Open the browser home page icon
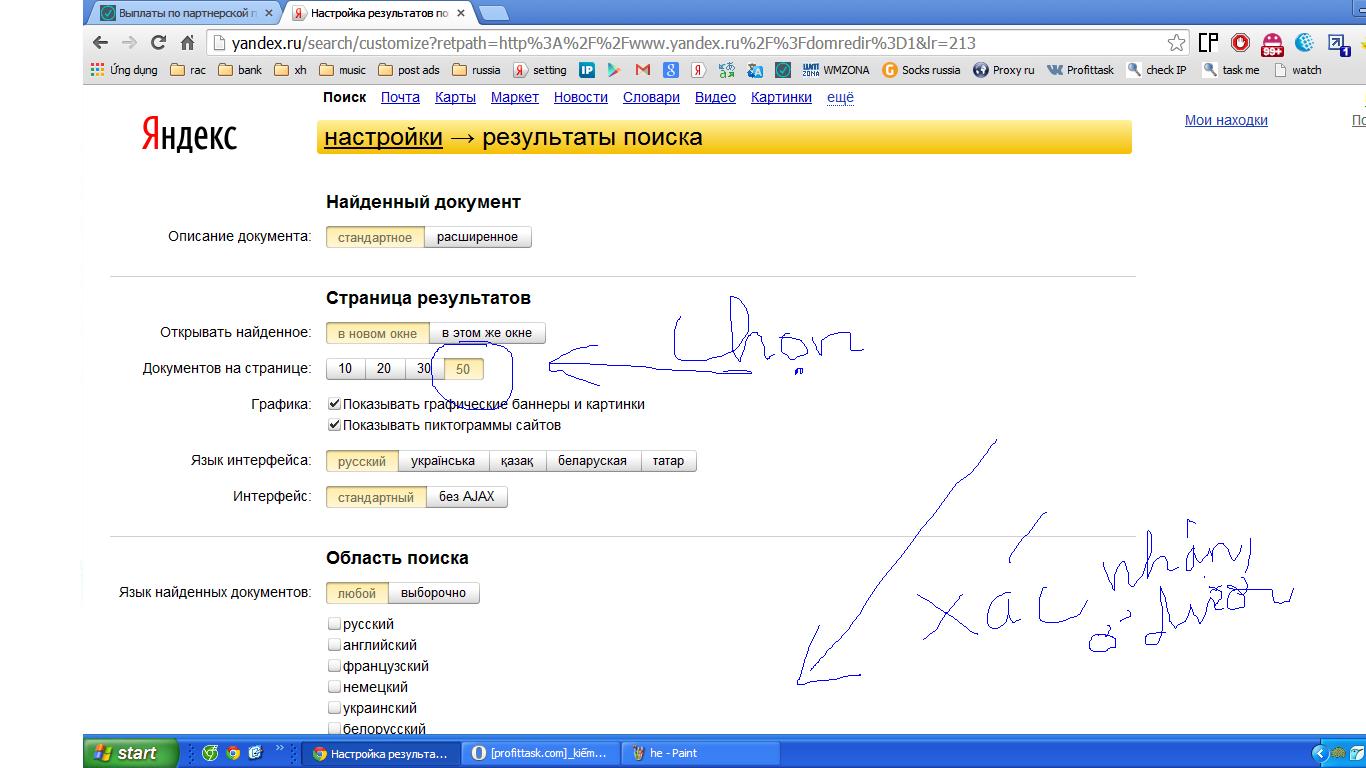 (x=187, y=43)
